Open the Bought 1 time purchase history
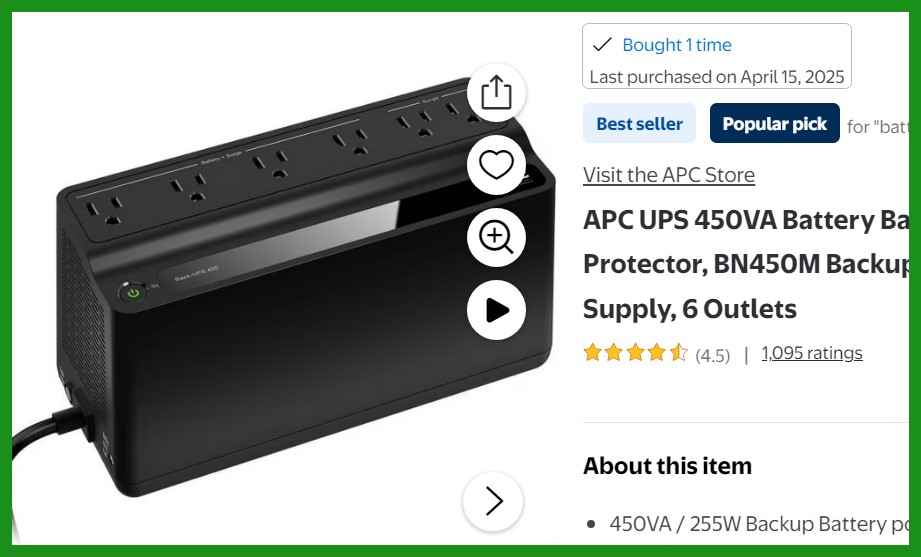Screen dimensions: 921x557 677,45
